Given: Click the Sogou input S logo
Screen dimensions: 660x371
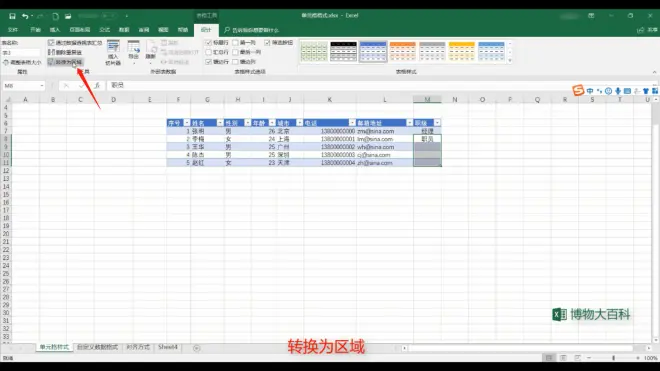Looking at the screenshot, I should coord(578,90).
